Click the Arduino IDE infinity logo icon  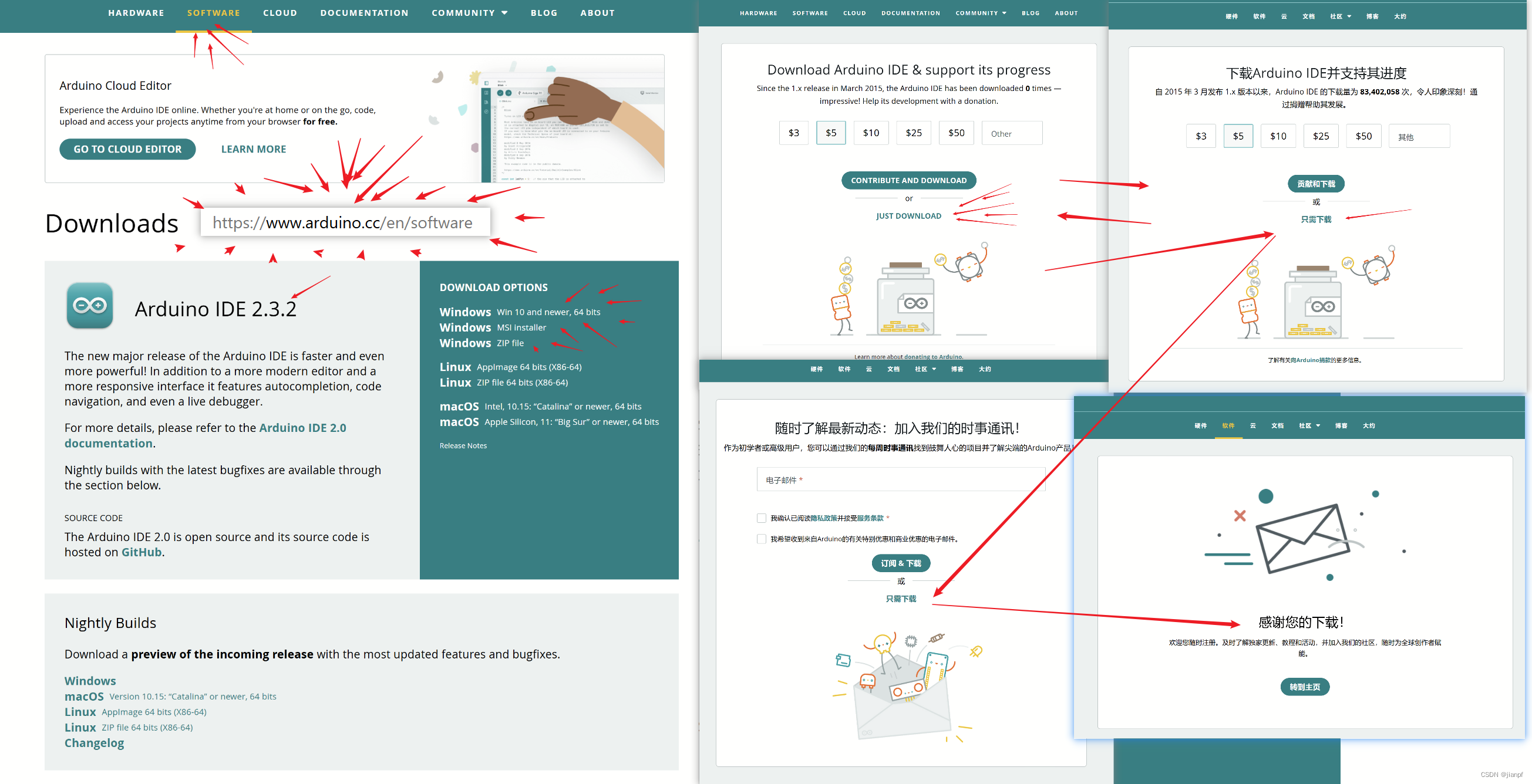[90, 306]
